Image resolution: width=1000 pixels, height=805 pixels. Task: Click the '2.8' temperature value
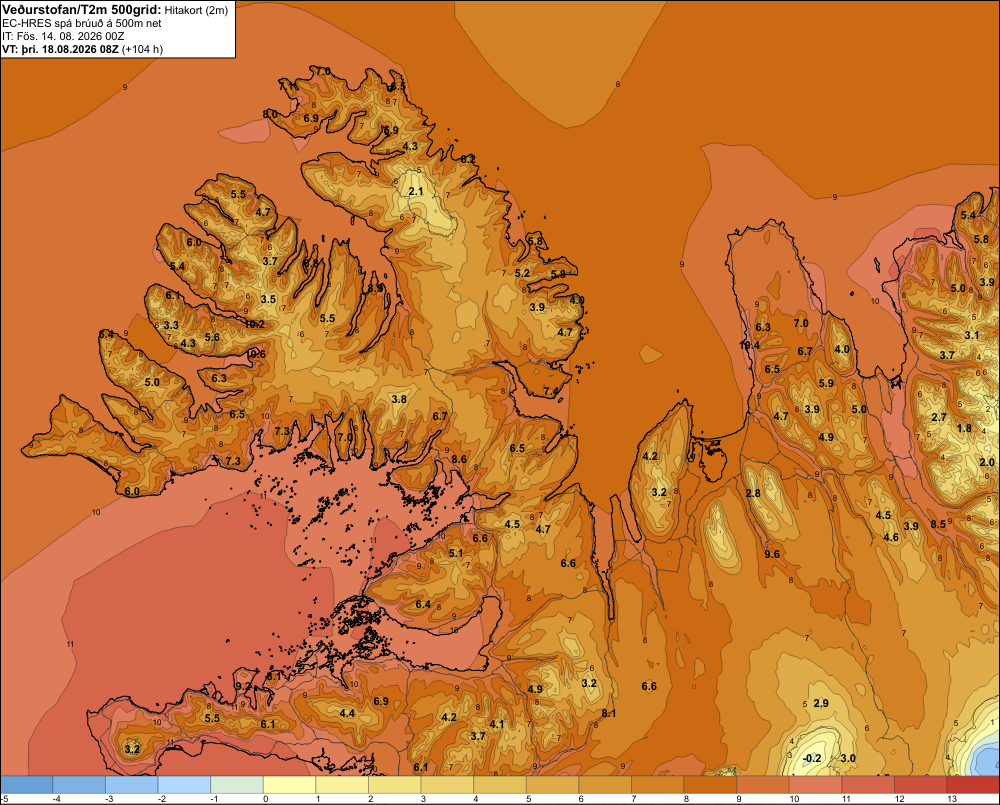pos(753,493)
